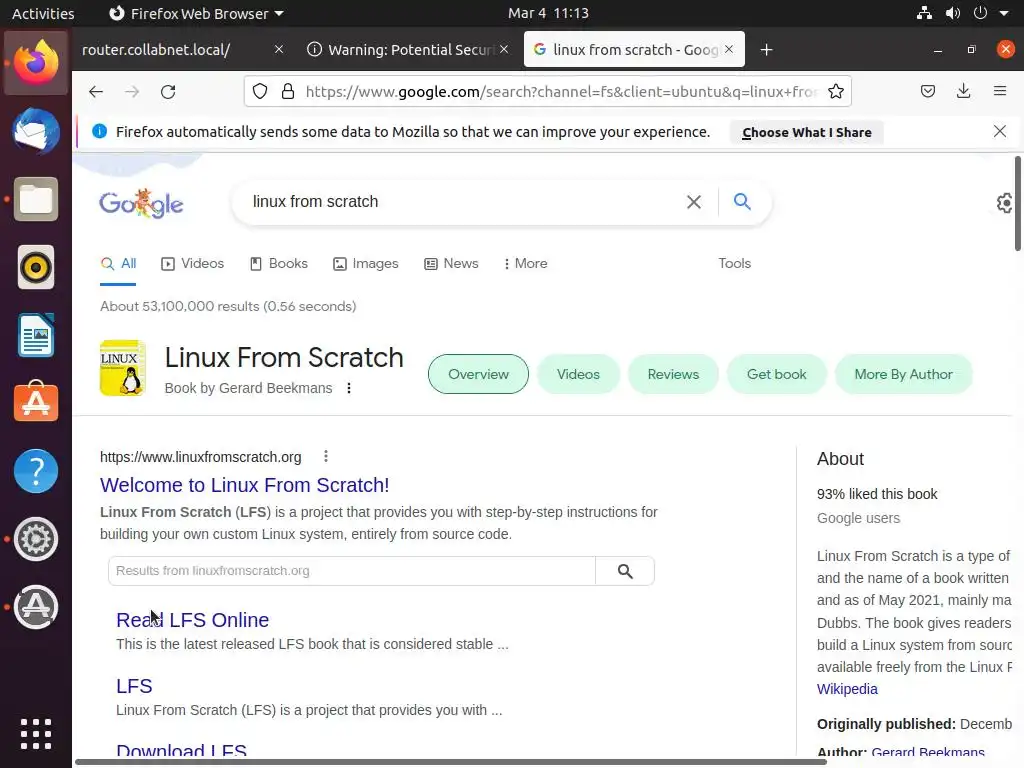Show Applications grid in the dock

tap(36, 734)
